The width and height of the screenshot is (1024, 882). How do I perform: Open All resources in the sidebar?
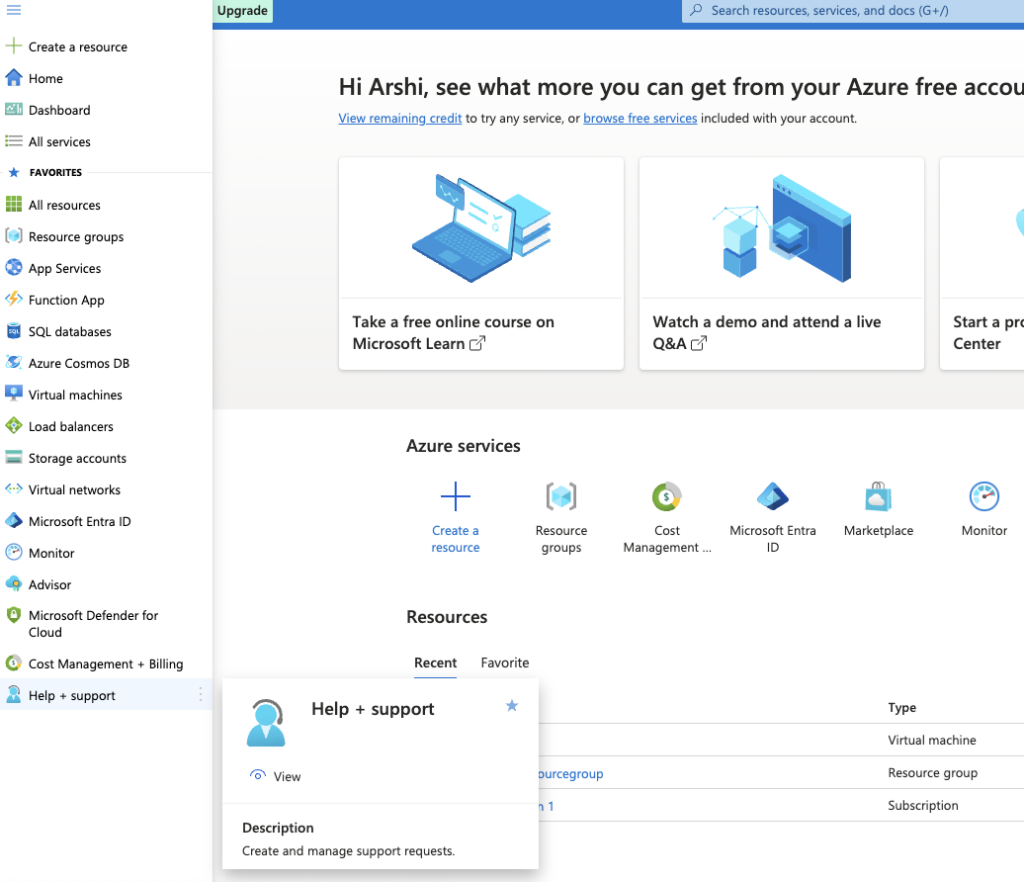(x=65, y=205)
